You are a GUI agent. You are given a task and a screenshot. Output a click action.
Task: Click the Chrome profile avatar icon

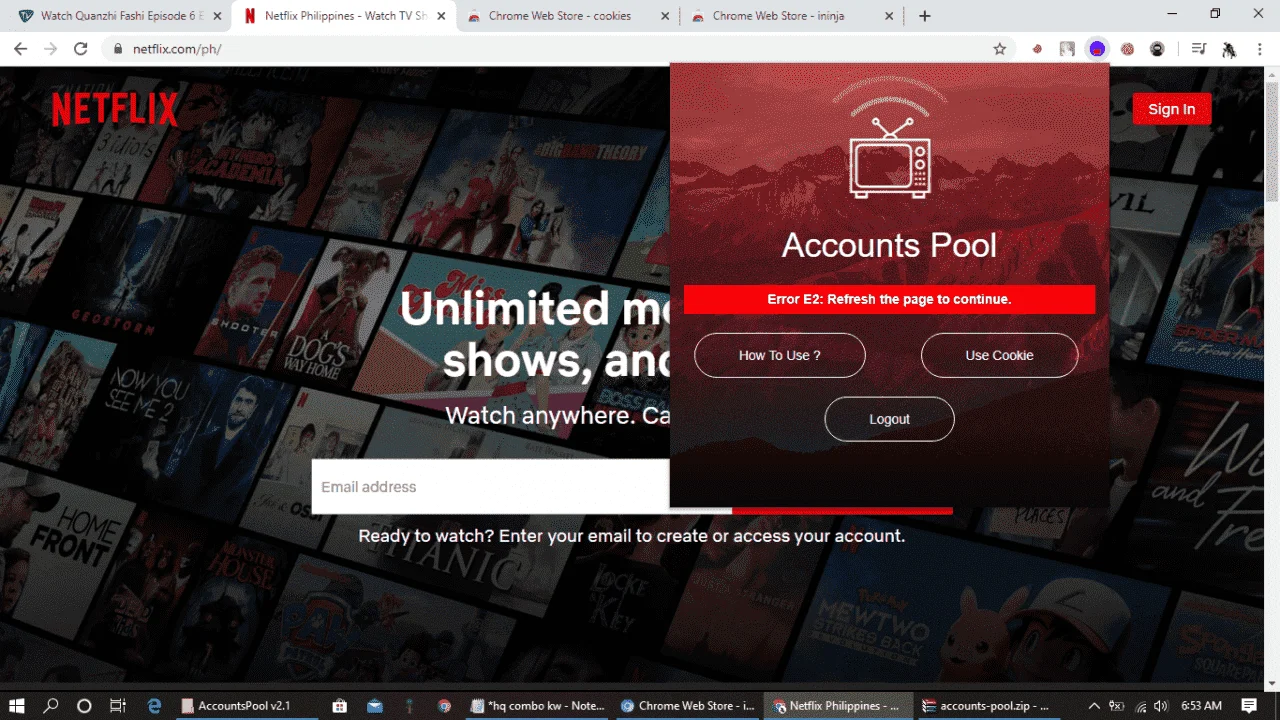tap(1229, 49)
